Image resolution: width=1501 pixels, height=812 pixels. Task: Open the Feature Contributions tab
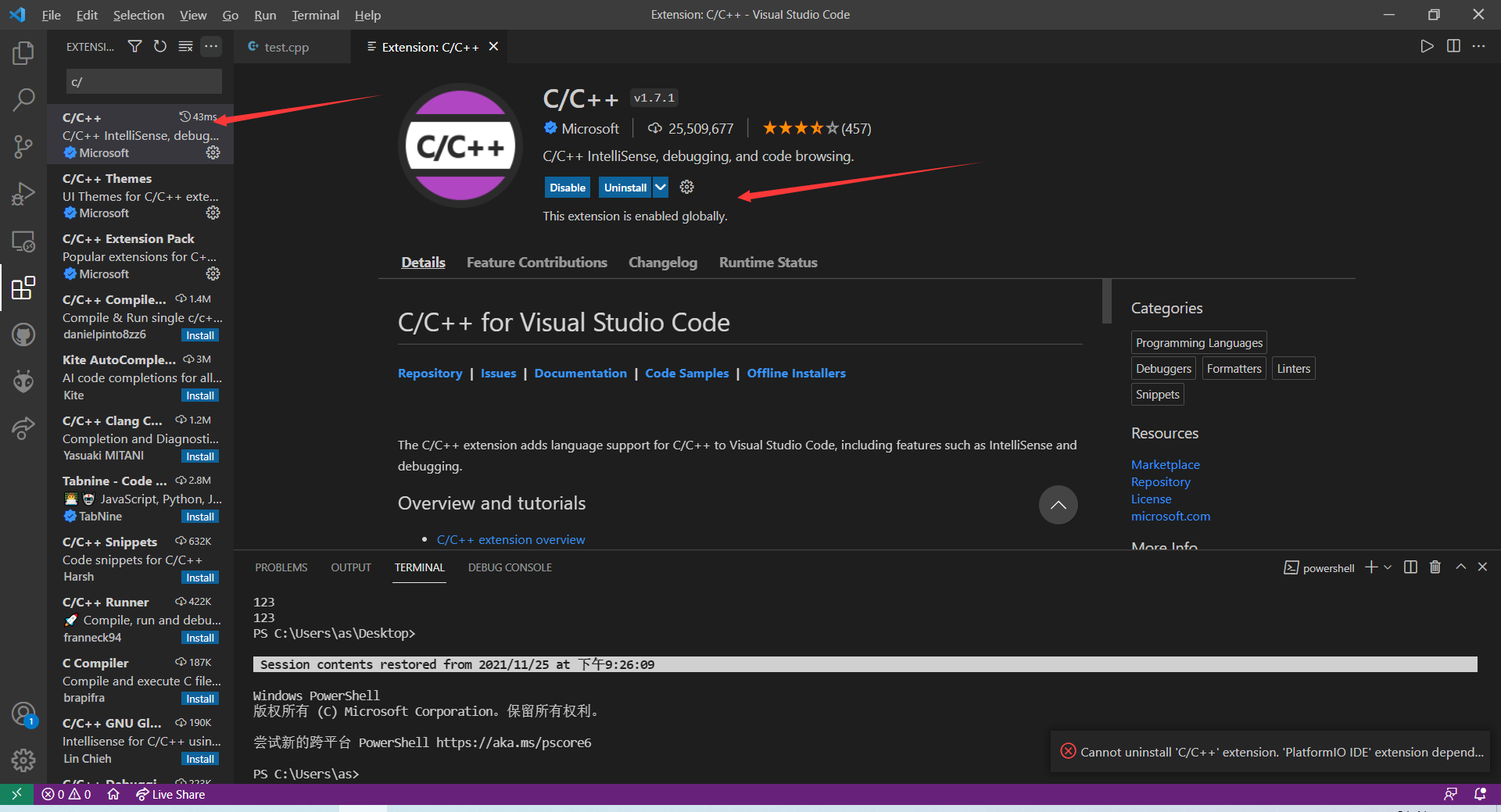537,263
